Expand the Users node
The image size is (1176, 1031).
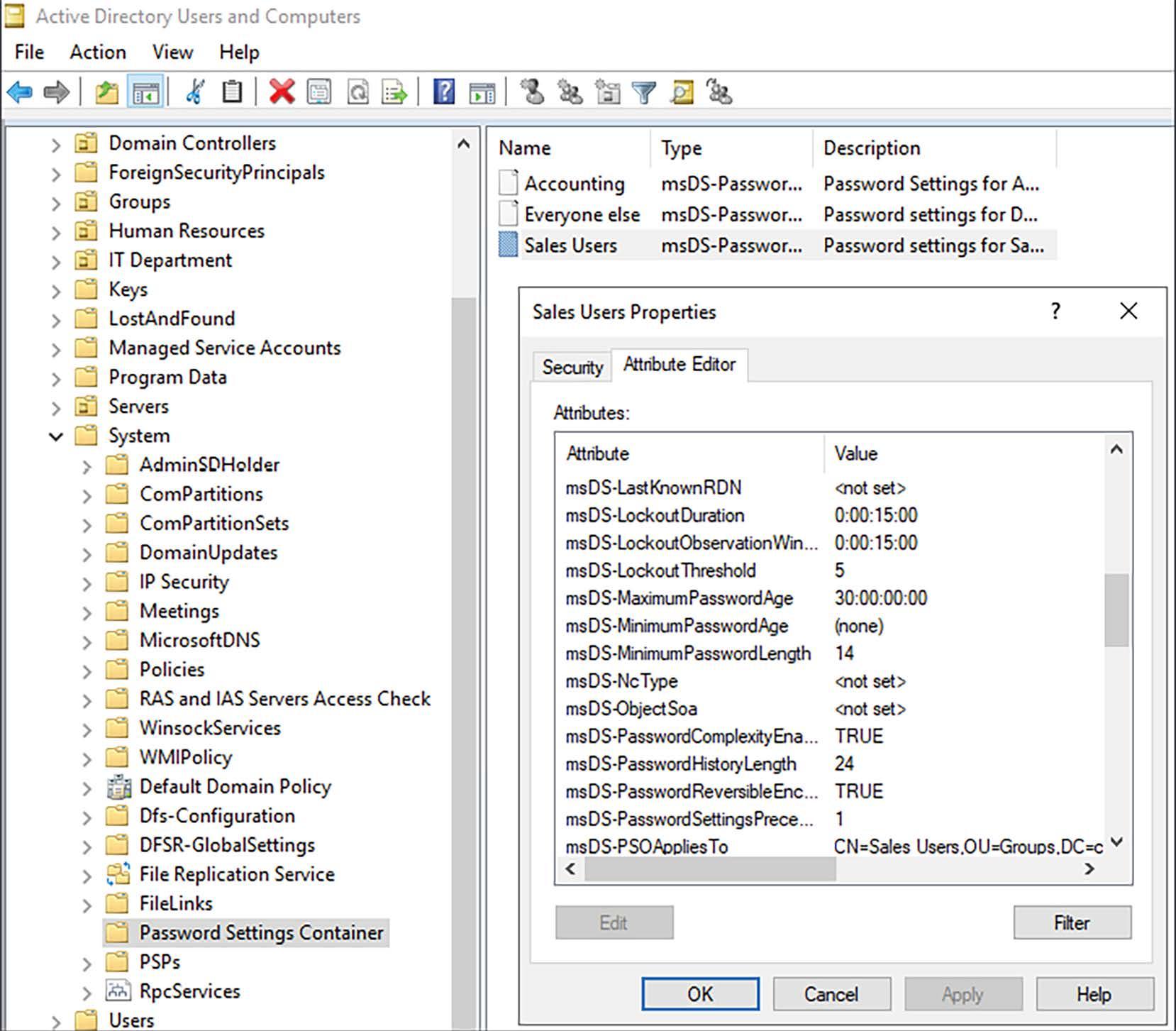pos(55,1022)
